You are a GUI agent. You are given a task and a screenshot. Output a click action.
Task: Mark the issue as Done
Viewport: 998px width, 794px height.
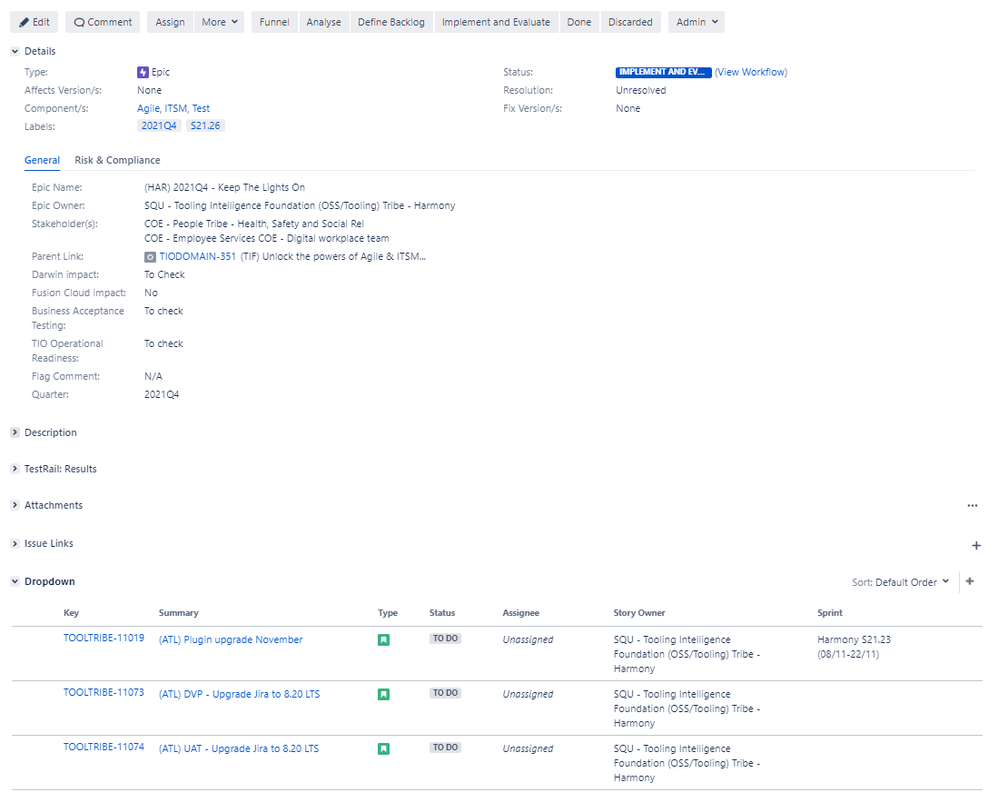tap(579, 22)
